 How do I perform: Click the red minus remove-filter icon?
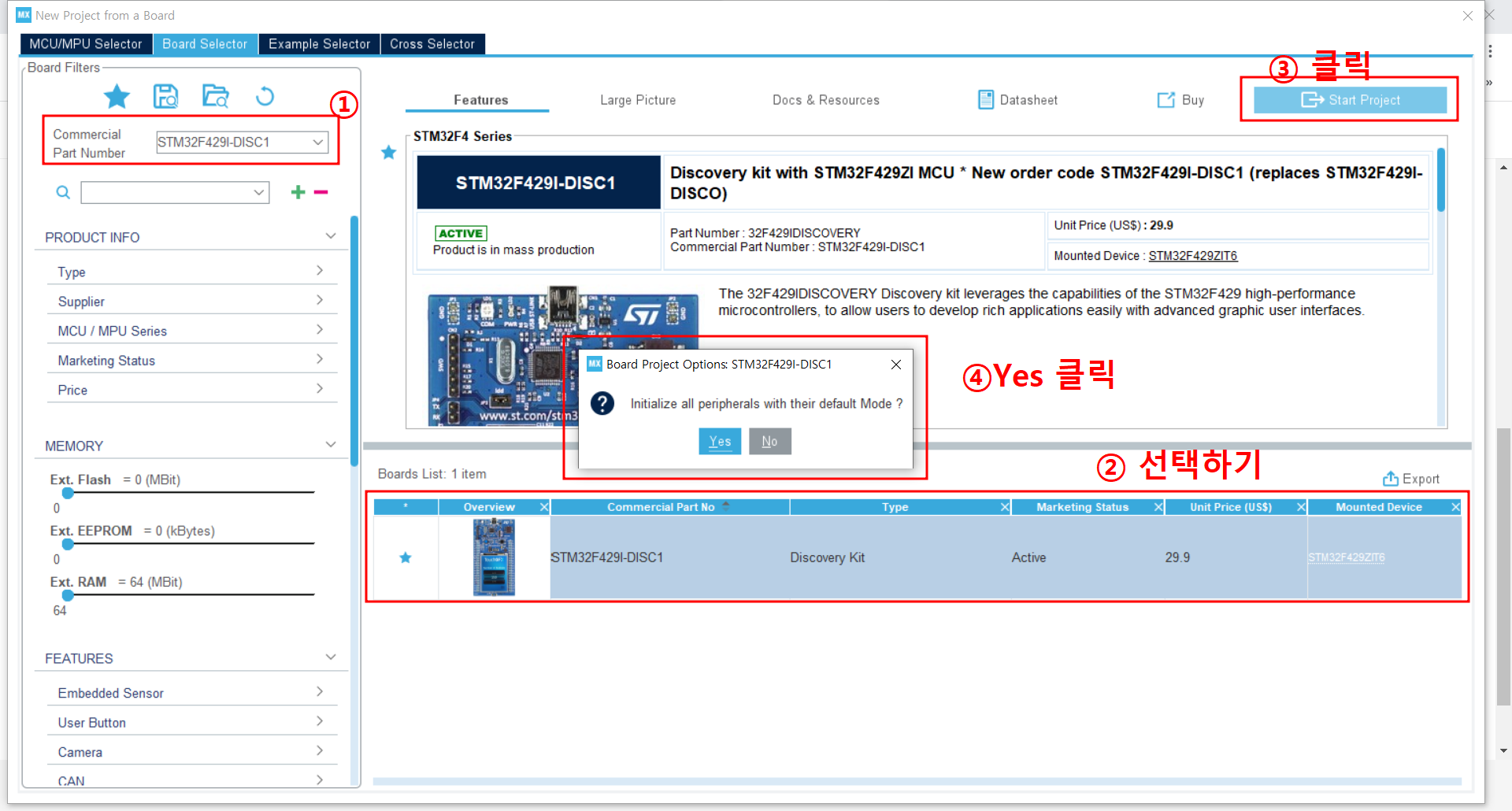click(321, 192)
